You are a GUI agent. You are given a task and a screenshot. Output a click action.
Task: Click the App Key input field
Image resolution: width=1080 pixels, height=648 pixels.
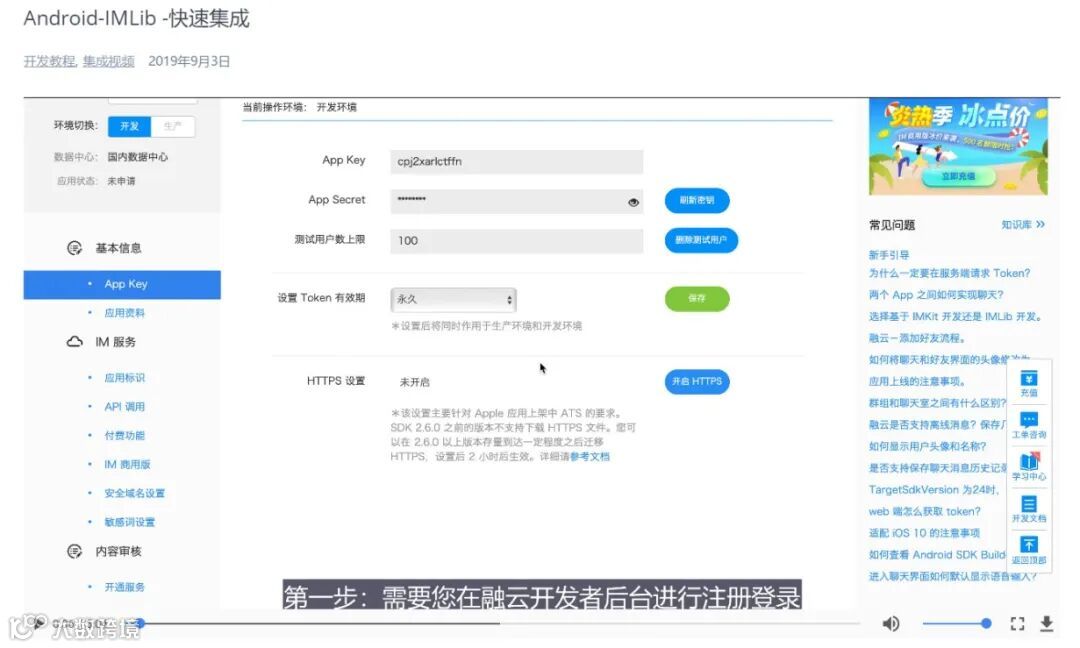(x=517, y=162)
